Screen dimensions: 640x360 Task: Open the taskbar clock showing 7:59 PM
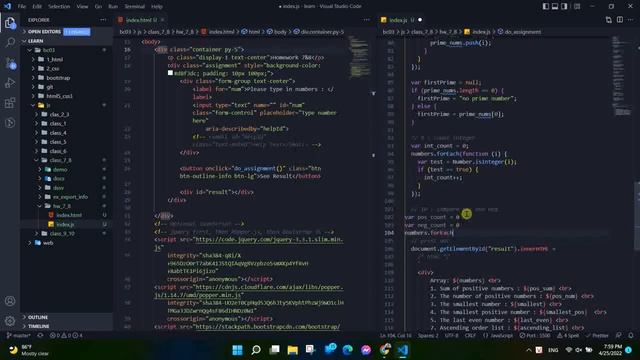610,350
